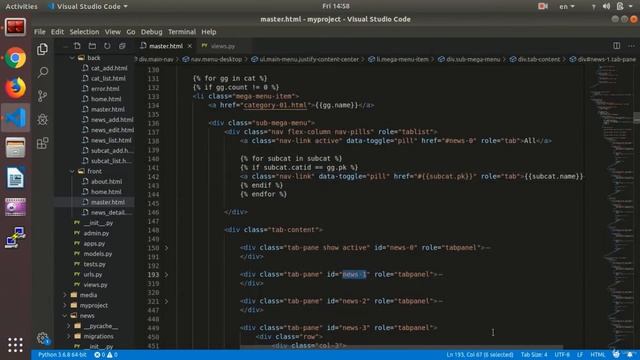Image resolution: width=640 pixels, height=360 pixels.
Task: Click the notifications bell in status bar
Action: click(x=630, y=354)
